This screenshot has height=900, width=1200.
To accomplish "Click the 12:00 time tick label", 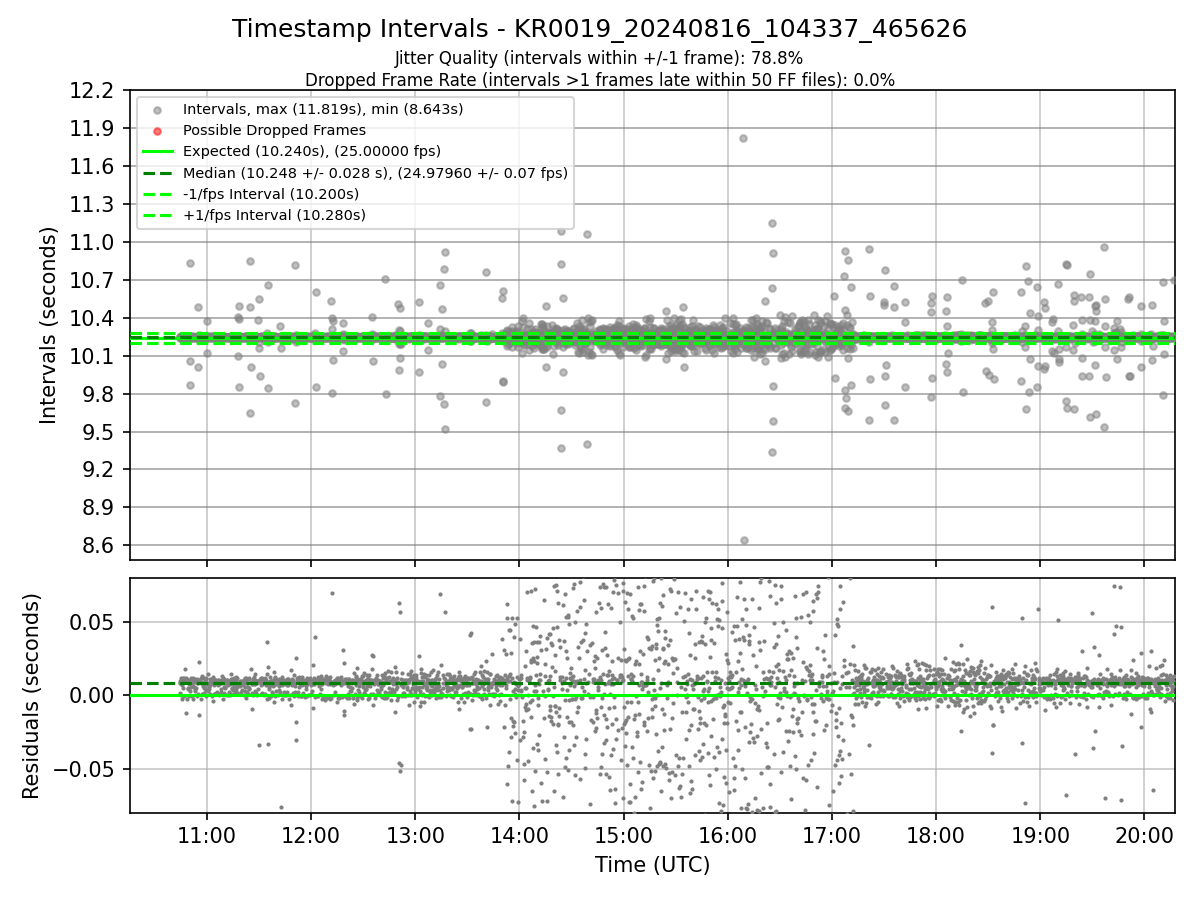I will coord(311,836).
